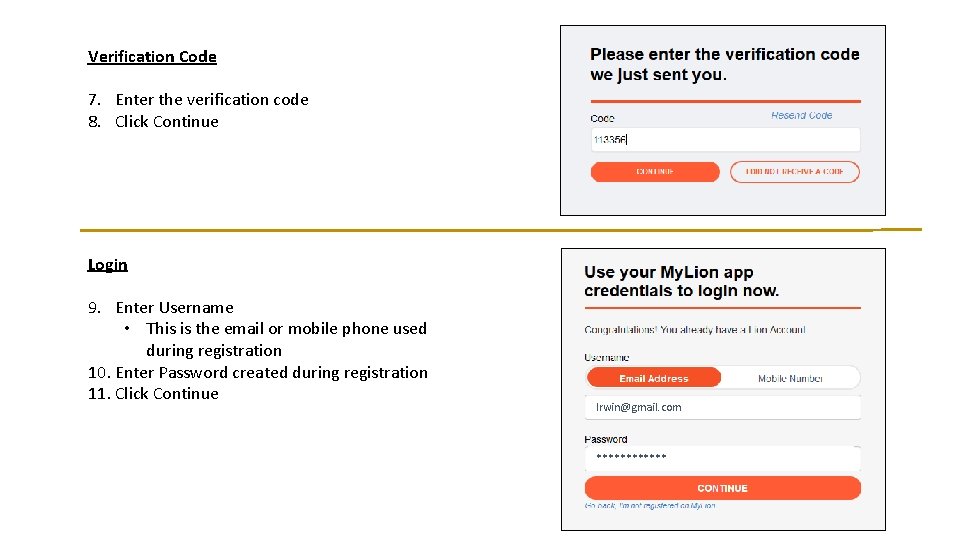Click the Please enter the verification code title
This screenshot has width=960, height=540.
coord(724,64)
